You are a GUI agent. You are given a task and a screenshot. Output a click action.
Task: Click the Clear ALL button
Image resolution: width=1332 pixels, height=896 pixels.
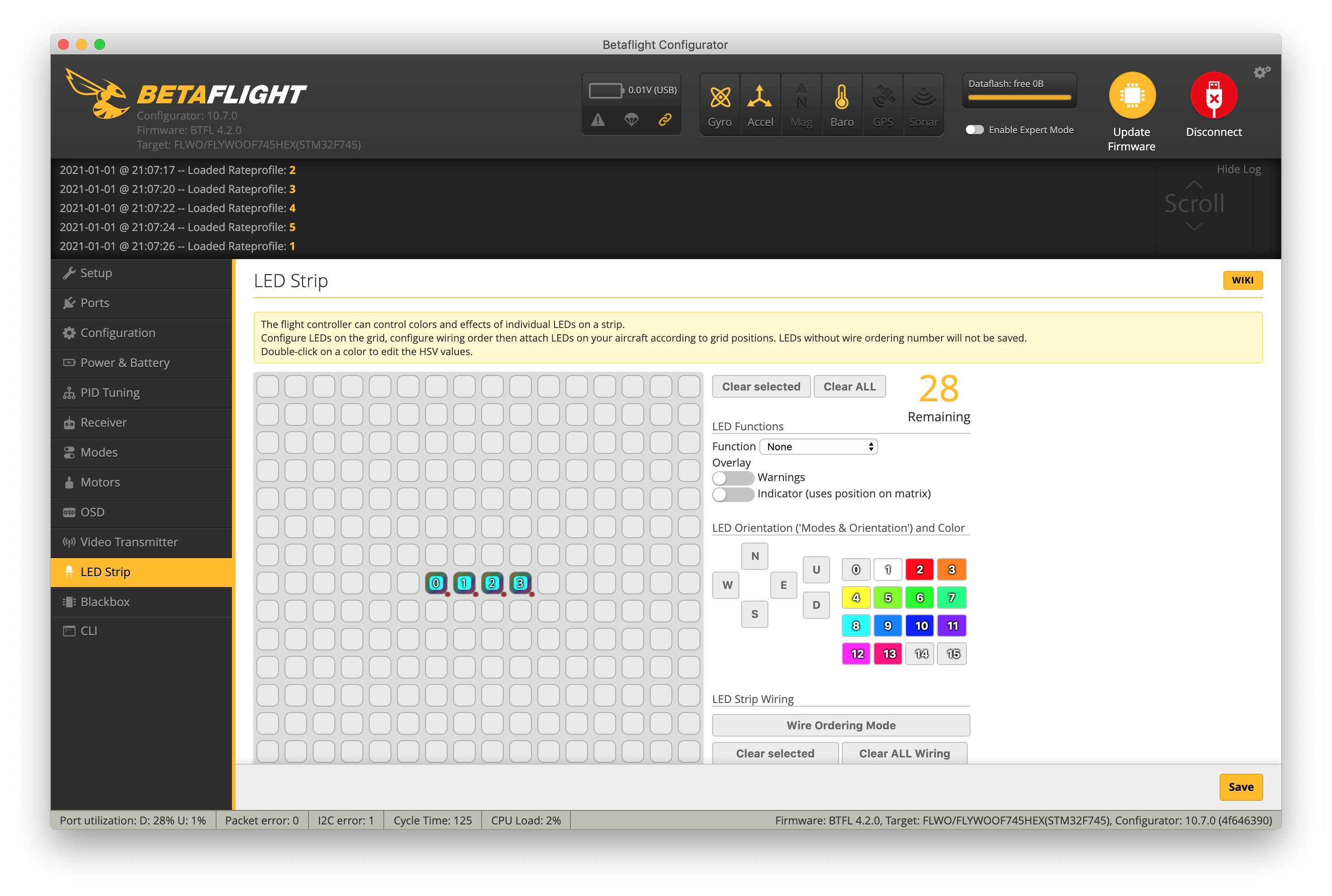(849, 387)
